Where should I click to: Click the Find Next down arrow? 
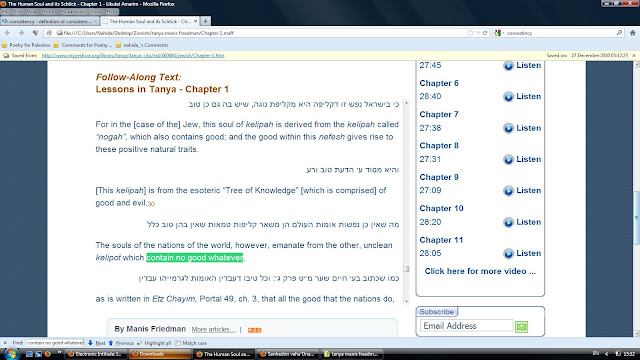tap(90, 343)
